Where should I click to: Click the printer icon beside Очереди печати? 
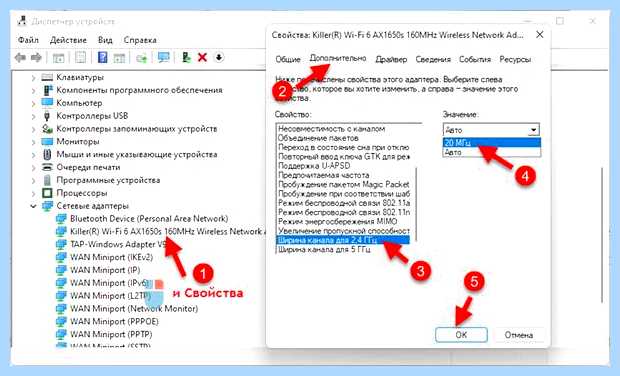point(47,167)
